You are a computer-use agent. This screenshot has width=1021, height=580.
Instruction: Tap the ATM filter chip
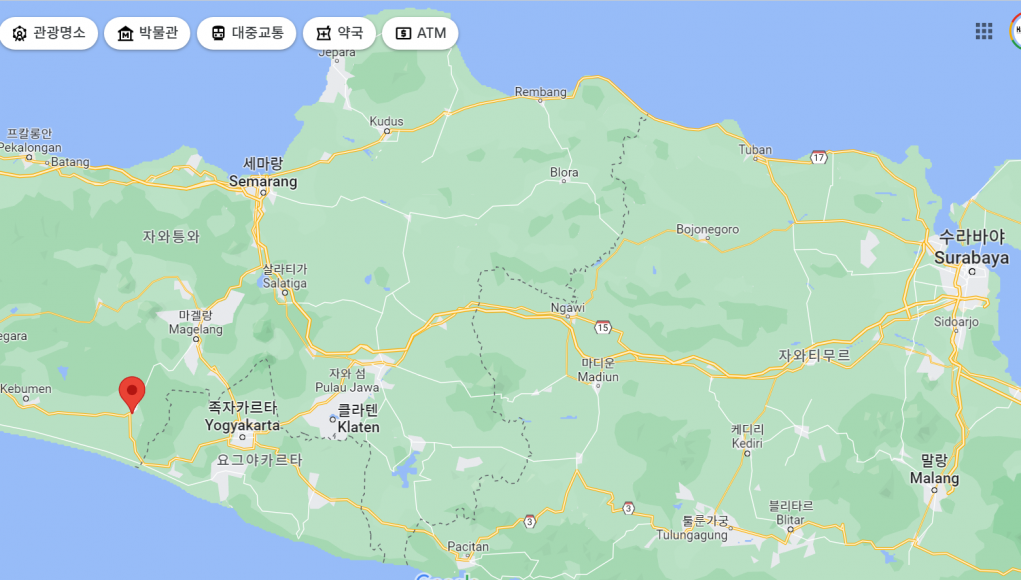click(420, 33)
